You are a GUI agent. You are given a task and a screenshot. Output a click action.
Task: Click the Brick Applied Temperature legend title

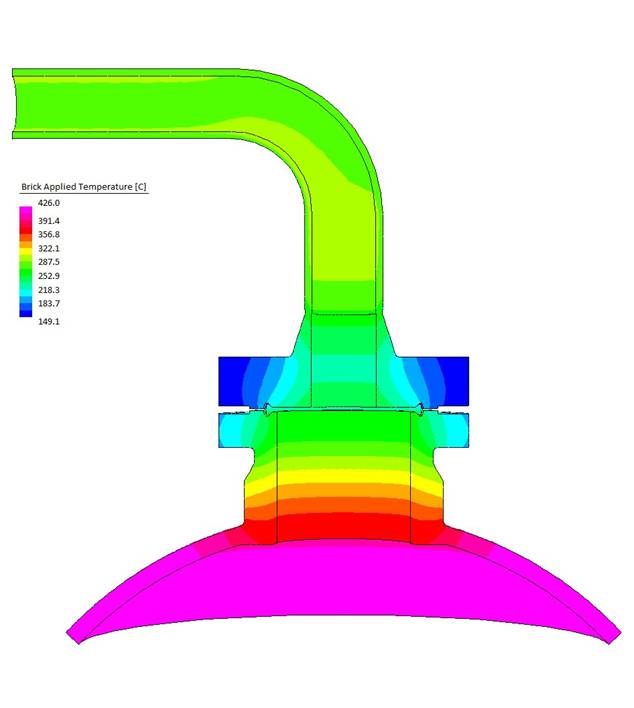click(84, 187)
